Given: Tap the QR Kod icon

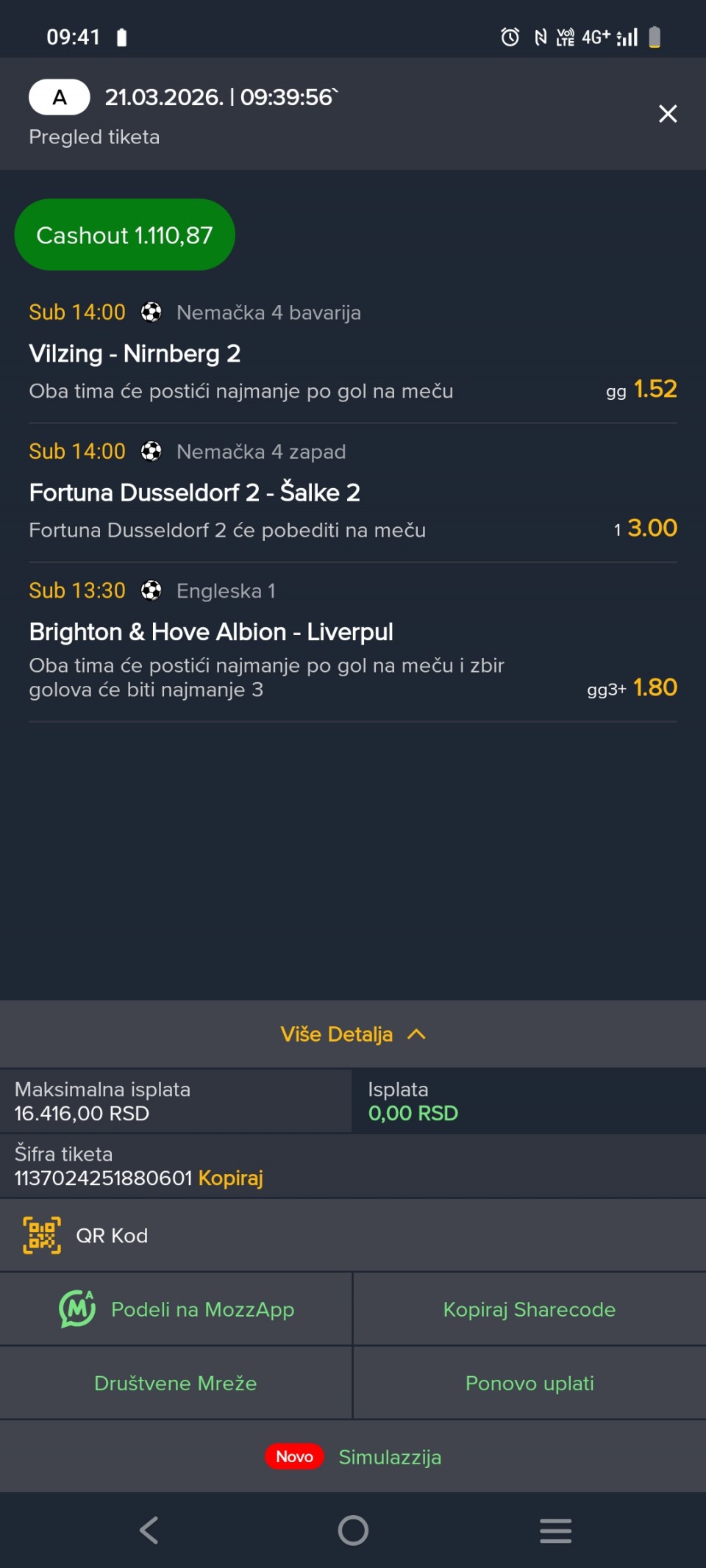Looking at the screenshot, I should 42,1235.
